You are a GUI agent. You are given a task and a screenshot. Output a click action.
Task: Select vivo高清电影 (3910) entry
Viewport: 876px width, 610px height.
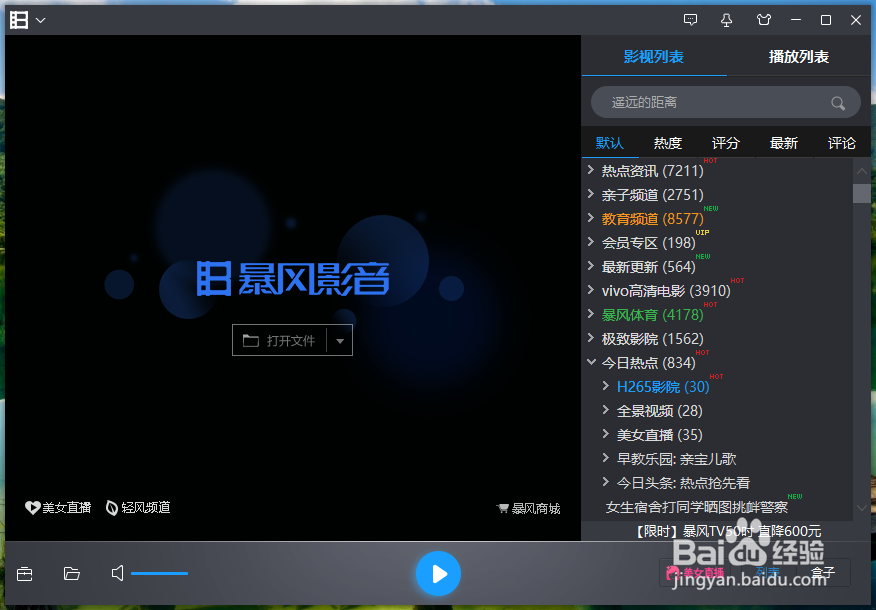click(666, 291)
